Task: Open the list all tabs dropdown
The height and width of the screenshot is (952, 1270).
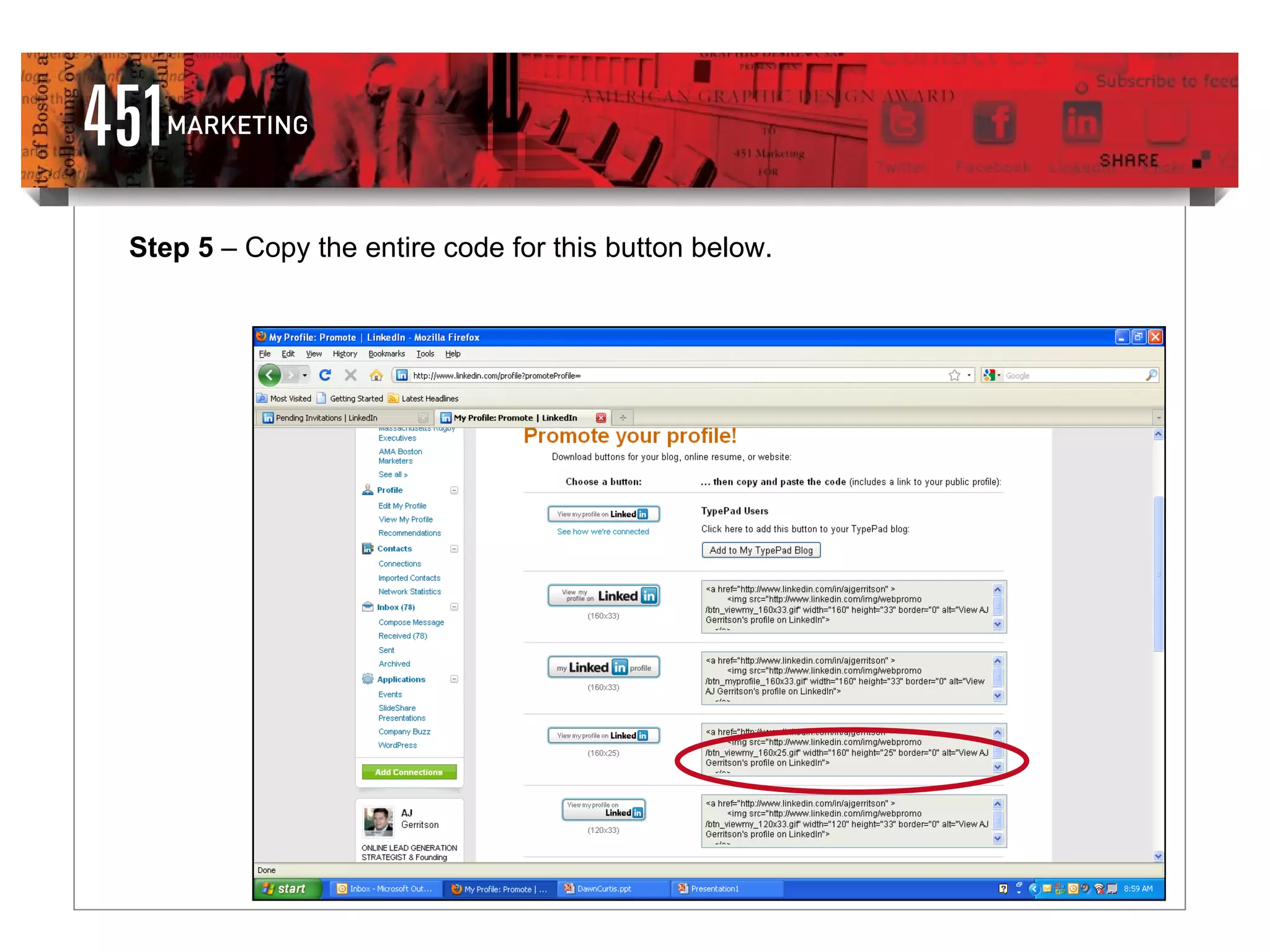Action: click(1158, 418)
